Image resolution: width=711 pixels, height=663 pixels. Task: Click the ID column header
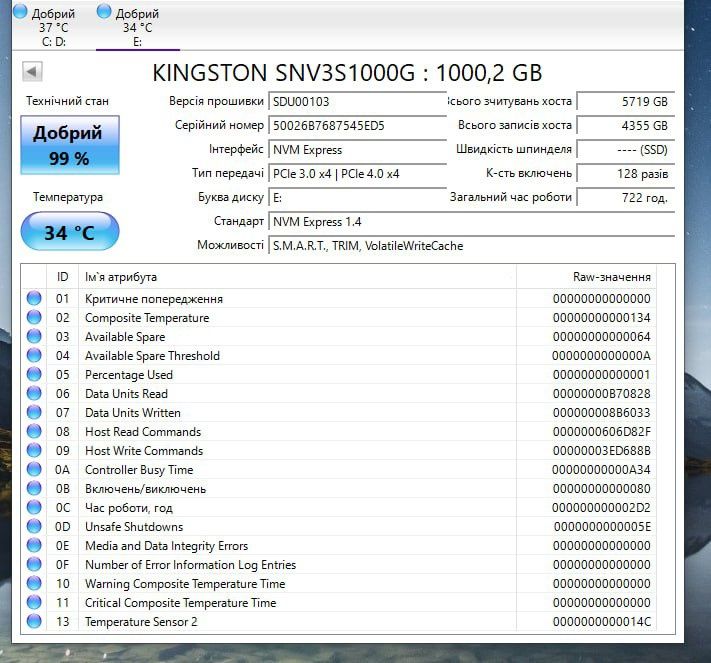click(63, 277)
